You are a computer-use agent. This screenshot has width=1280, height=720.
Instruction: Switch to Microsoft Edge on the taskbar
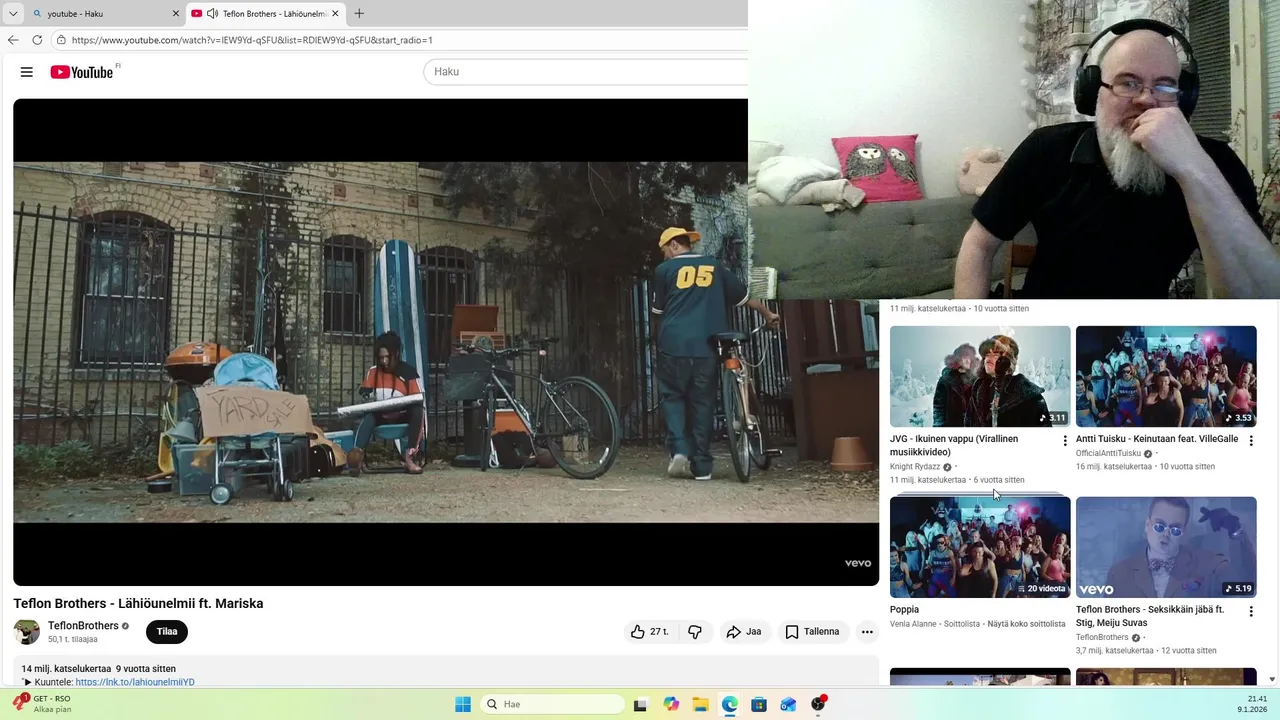click(730, 704)
